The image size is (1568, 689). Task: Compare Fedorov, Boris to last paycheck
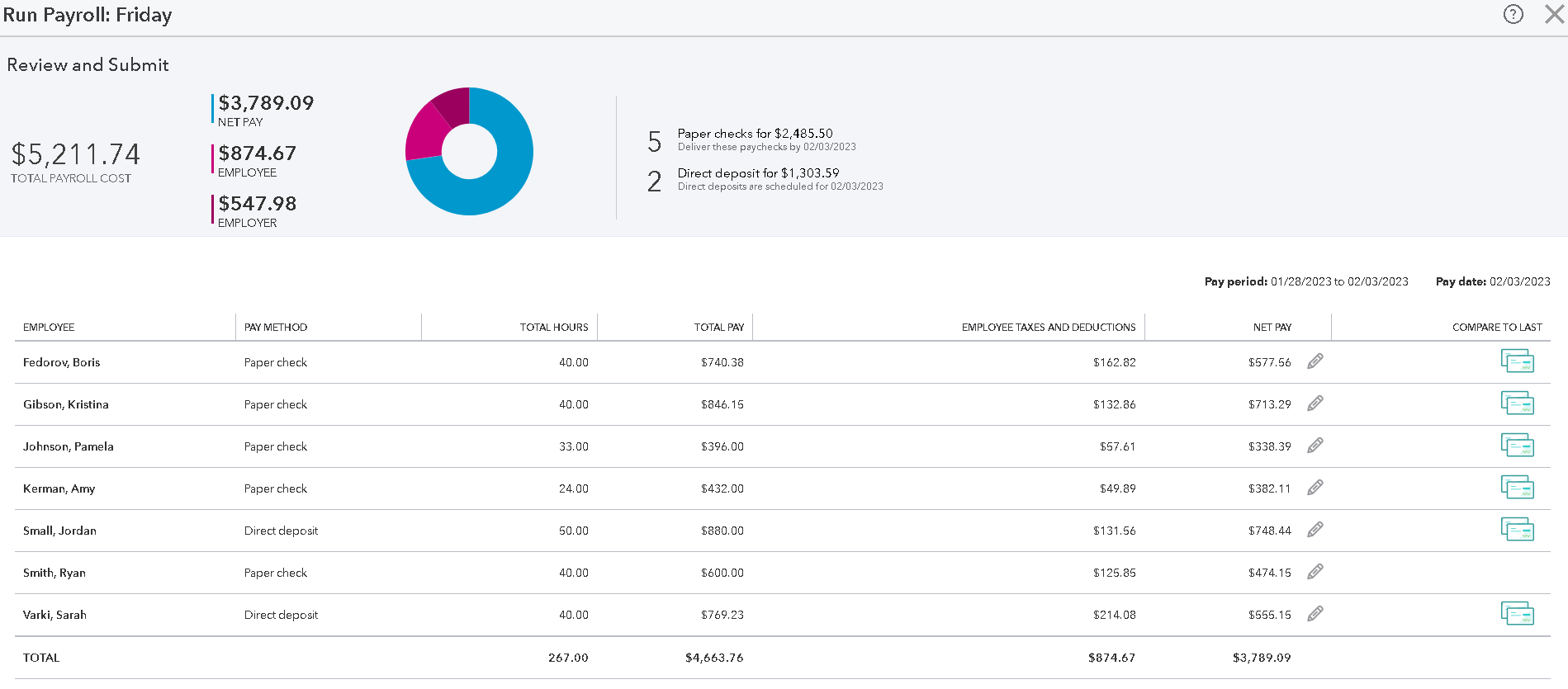click(x=1518, y=361)
